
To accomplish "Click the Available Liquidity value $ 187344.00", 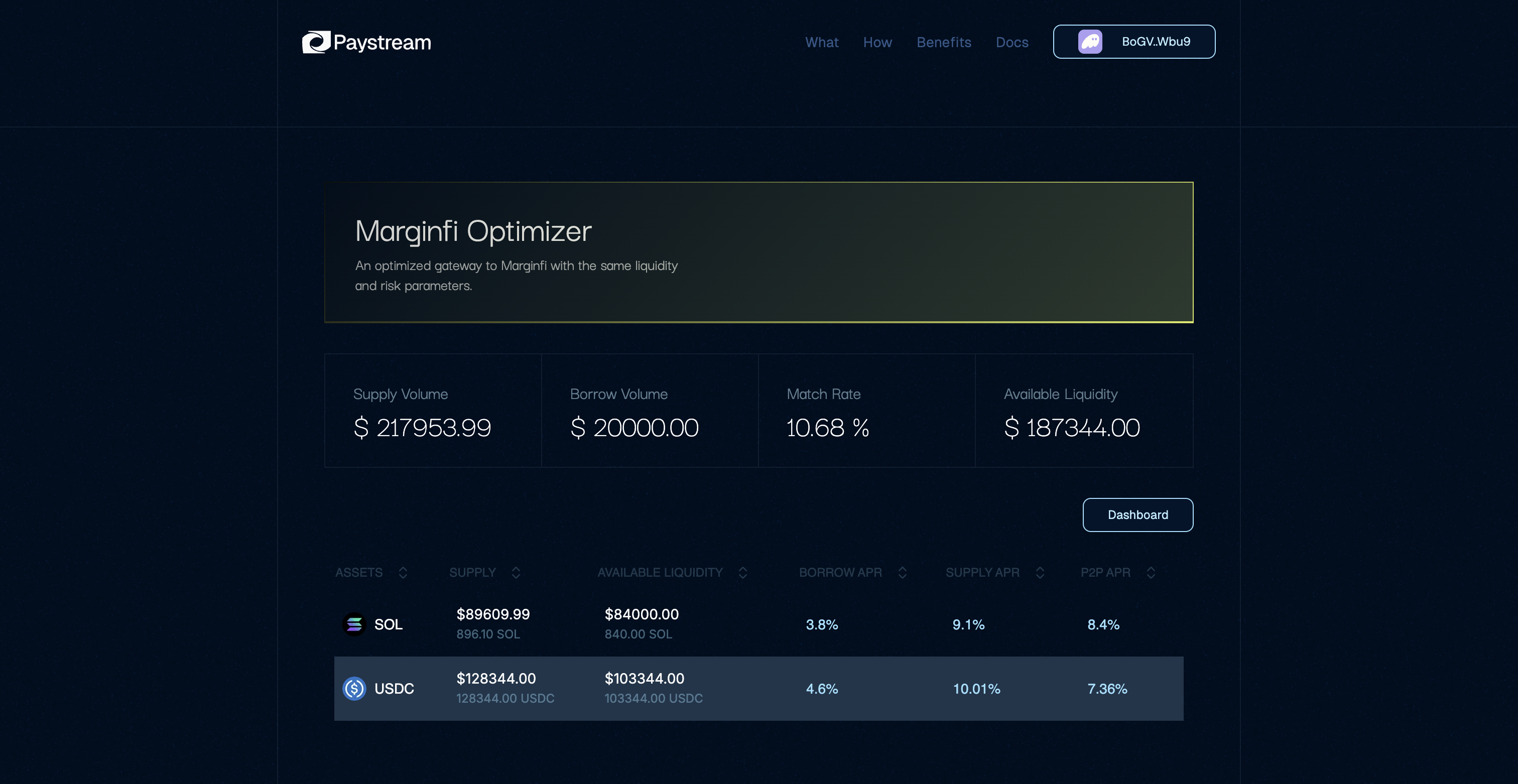I will click(1072, 428).
